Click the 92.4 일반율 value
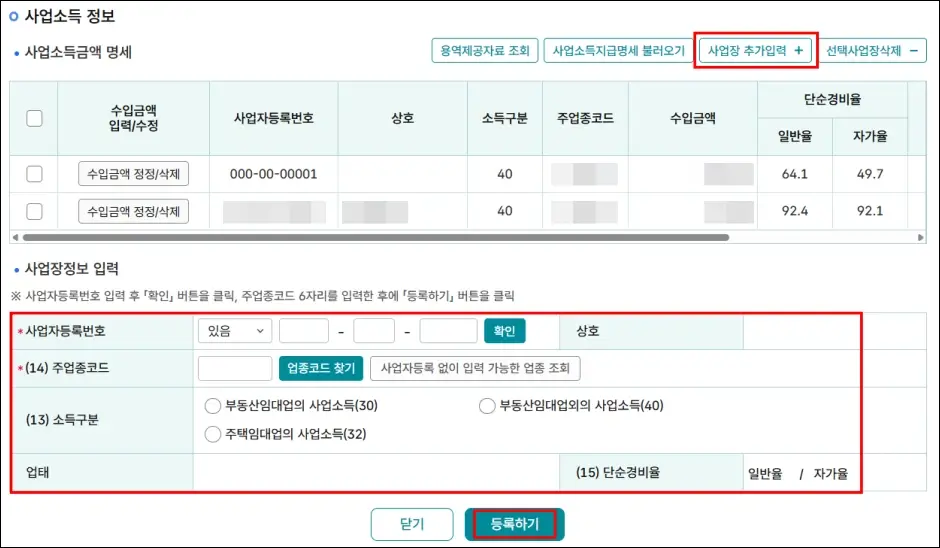 coord(794,211)
